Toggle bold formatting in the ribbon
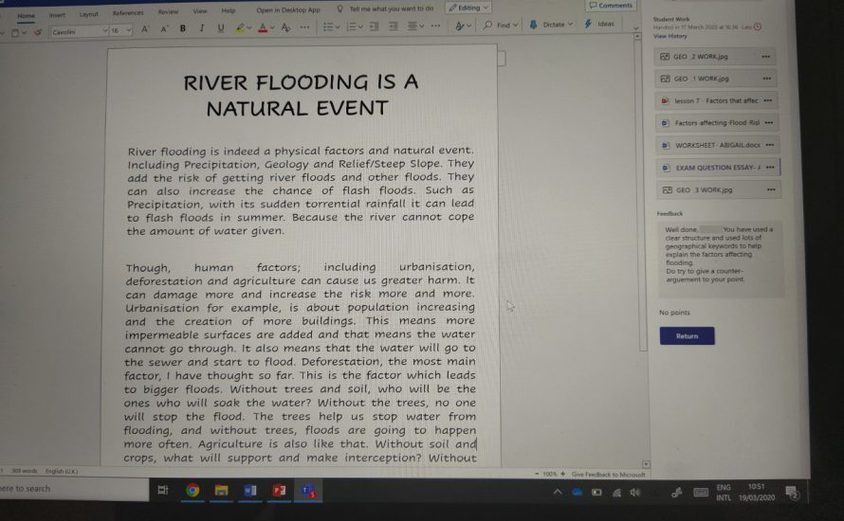The width and height of the screenshot is (844, 521). [x=183, y=29]
